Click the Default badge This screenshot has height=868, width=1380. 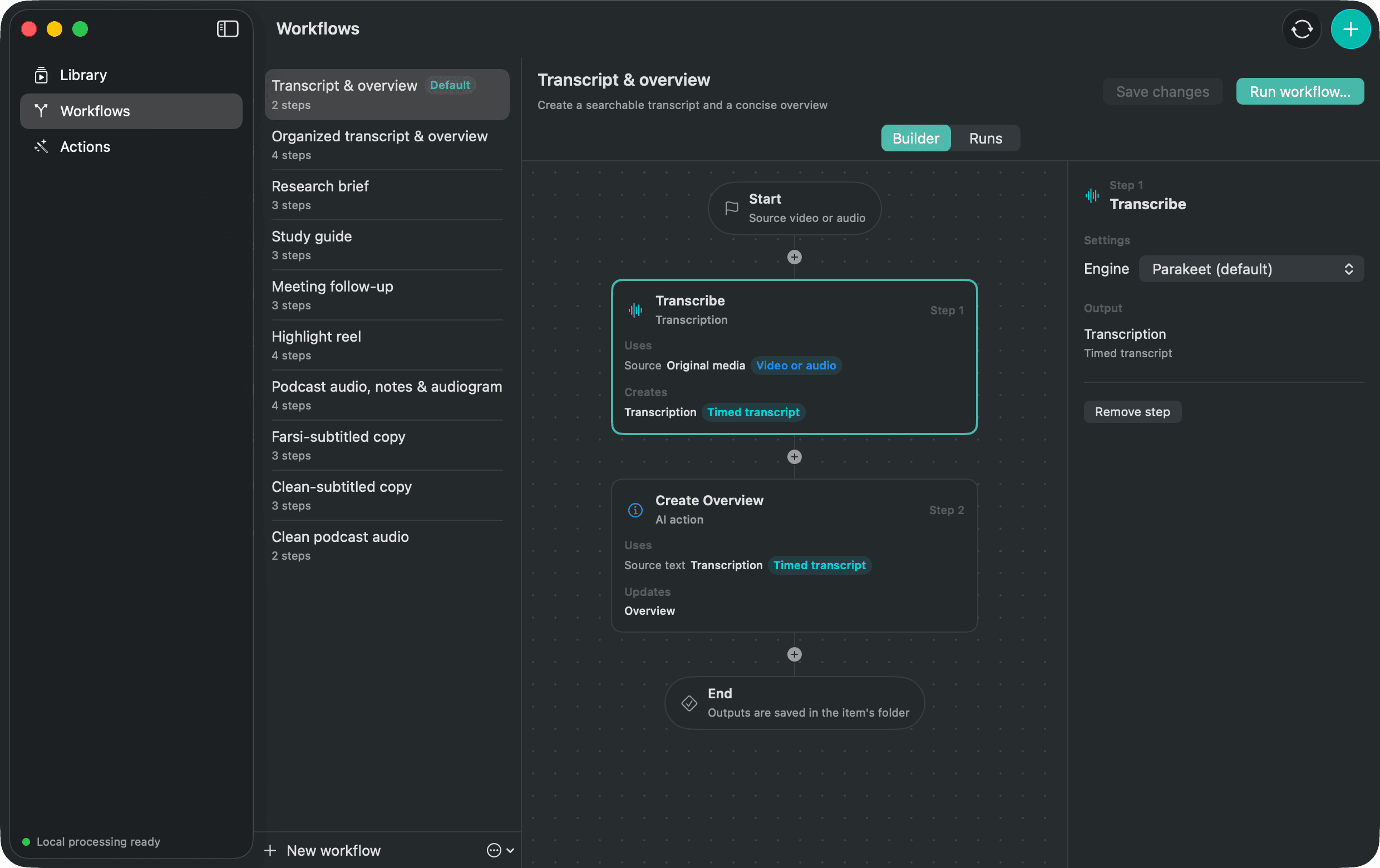450,85
